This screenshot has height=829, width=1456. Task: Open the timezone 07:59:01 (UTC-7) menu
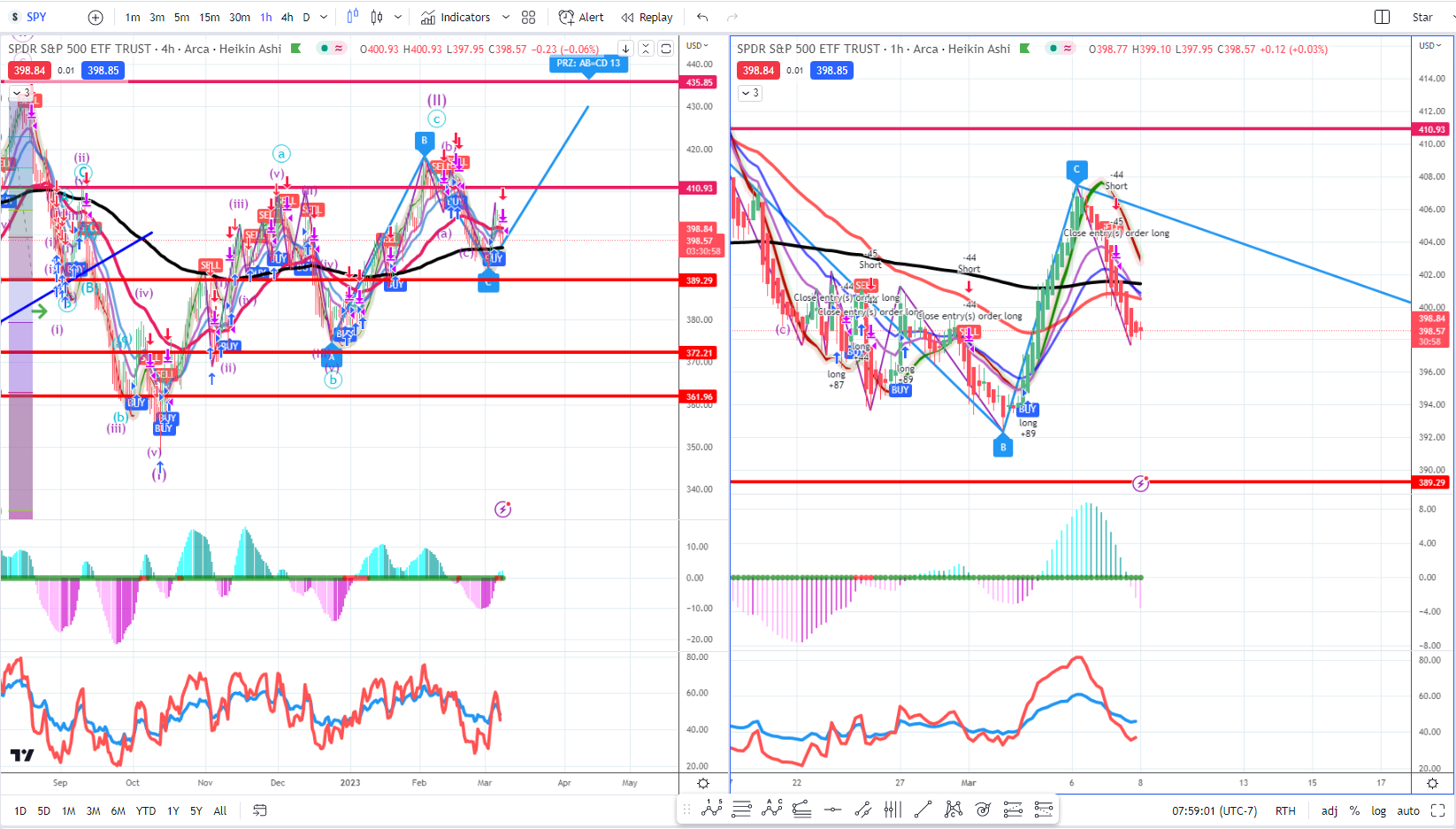pos(1215,810)
